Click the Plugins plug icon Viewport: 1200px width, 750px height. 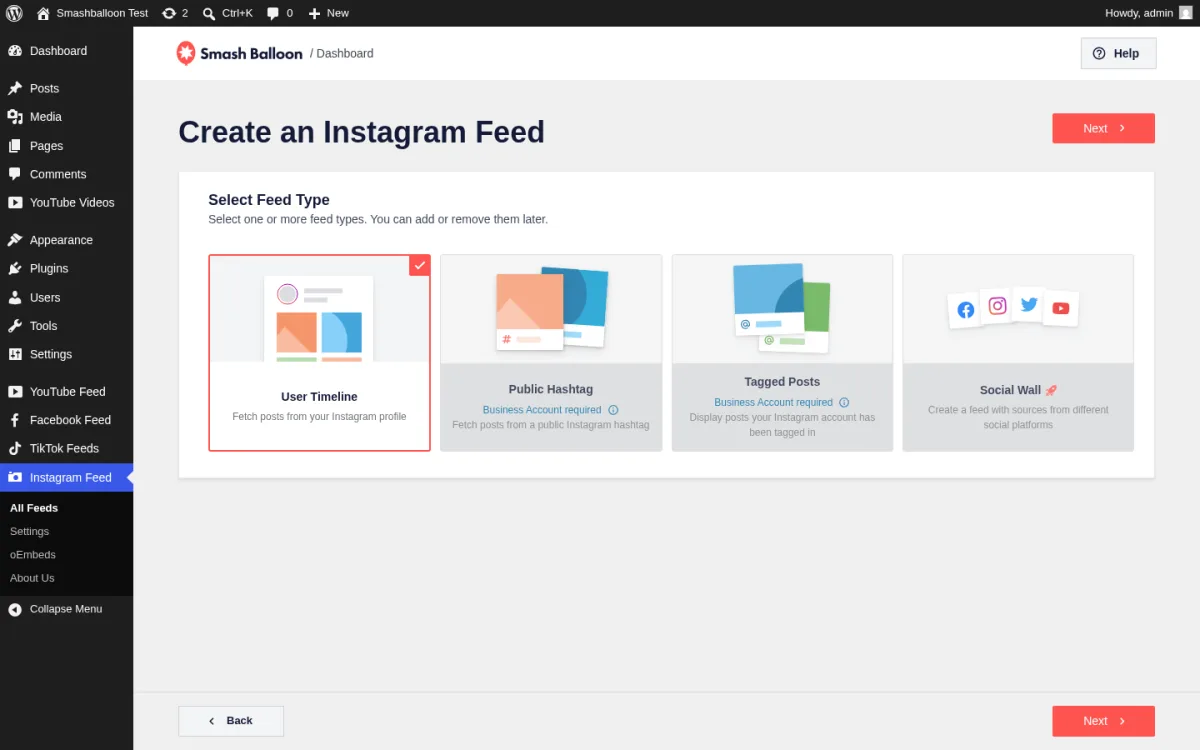click(x=15, y=268)
